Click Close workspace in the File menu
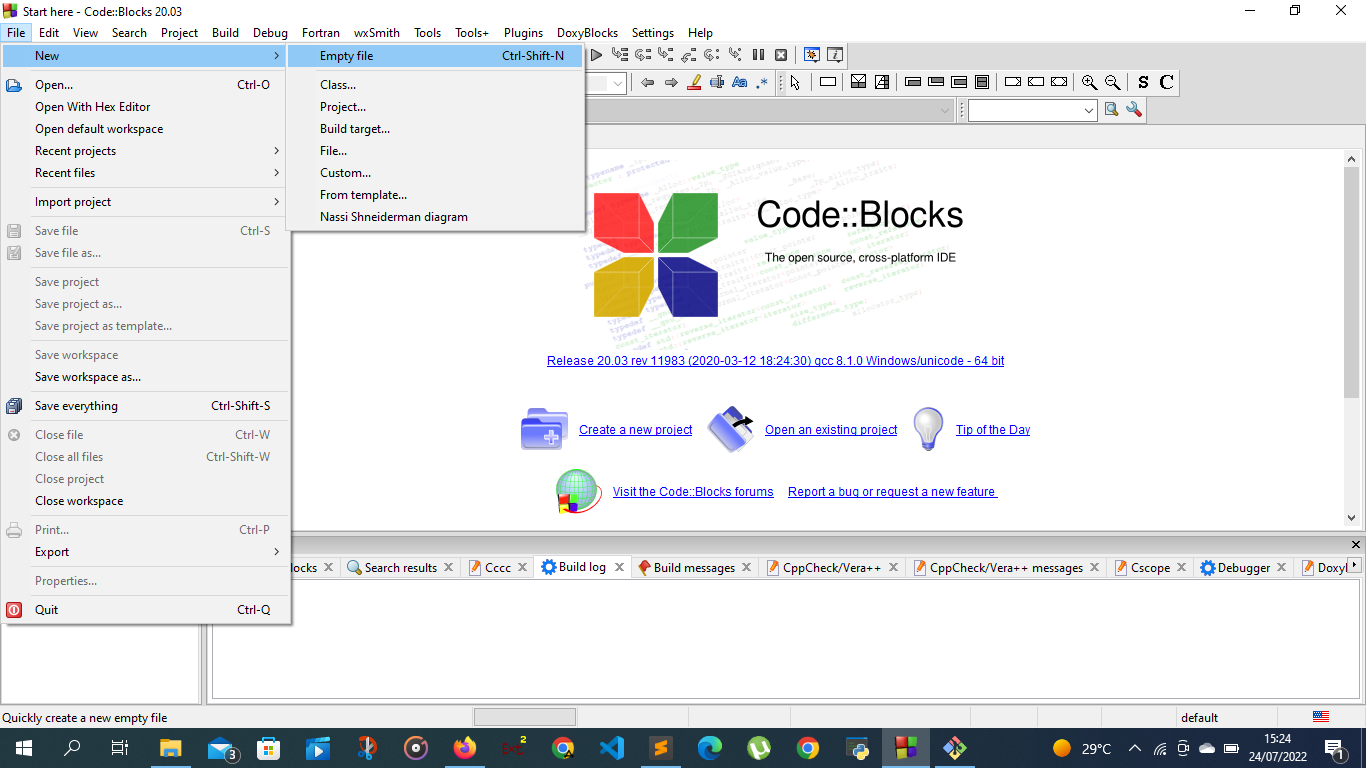The width and height of the screenshot is (1366, 768). pyautogui.click(x=146, y=501)
